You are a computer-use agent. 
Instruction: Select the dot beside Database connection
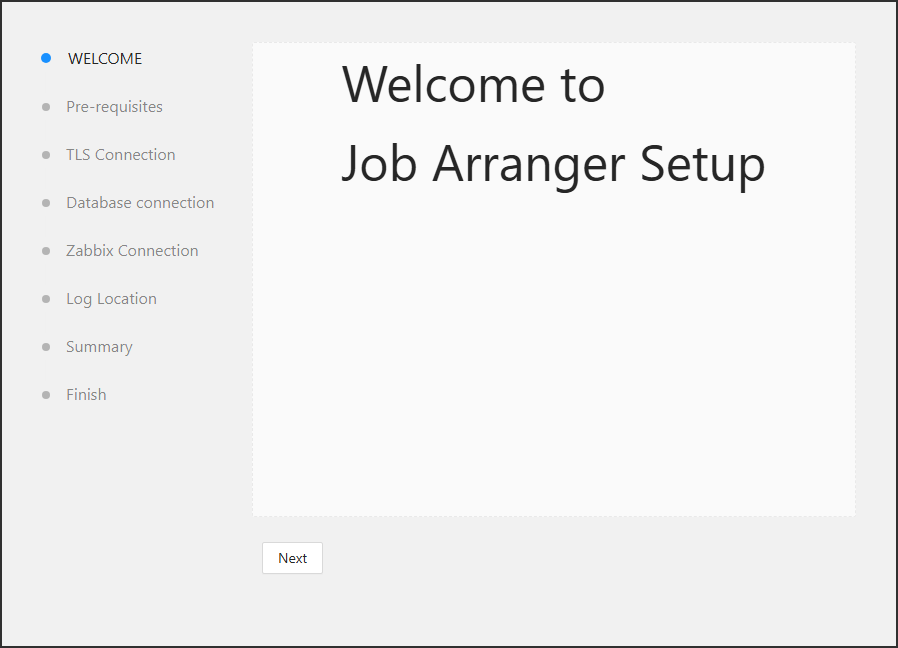click(46, 203)
